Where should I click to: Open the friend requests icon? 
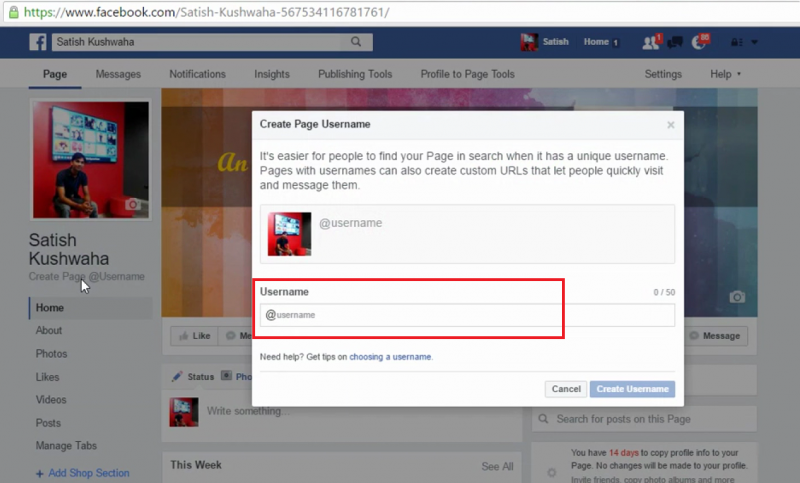(x=651, y=42)
